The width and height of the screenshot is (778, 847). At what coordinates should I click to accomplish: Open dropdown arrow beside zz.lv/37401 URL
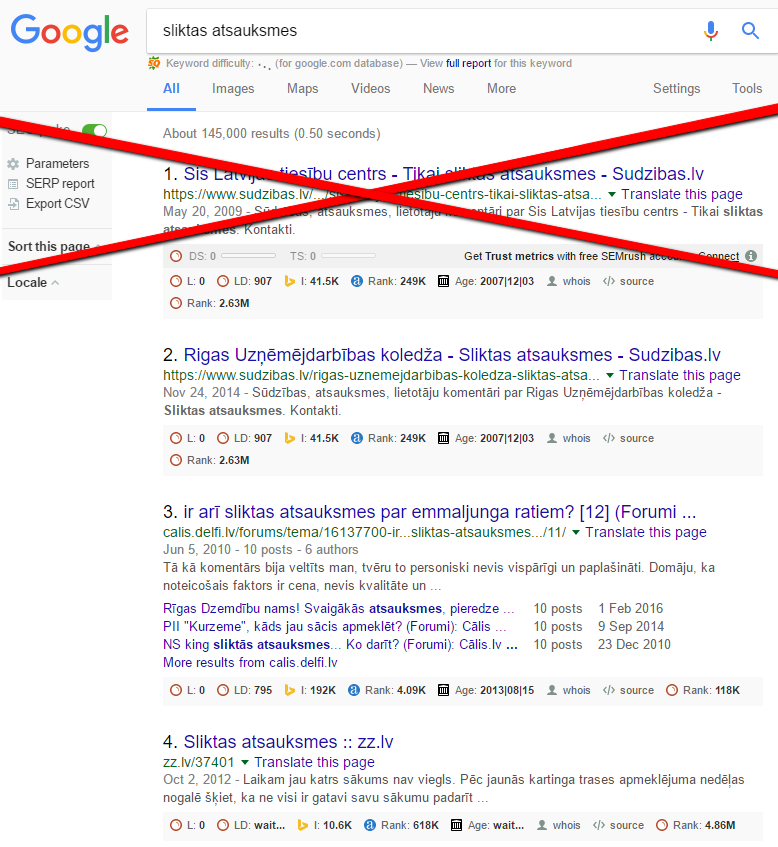coord(245,762)
